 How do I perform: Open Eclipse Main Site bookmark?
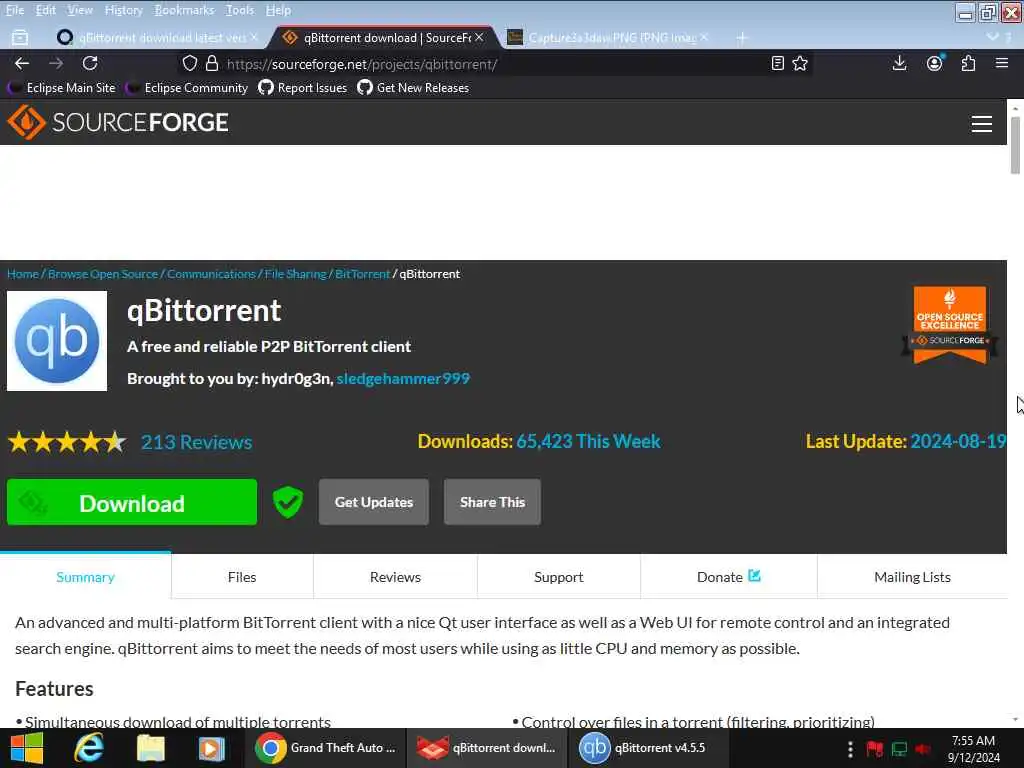click(x=63, y=88)
